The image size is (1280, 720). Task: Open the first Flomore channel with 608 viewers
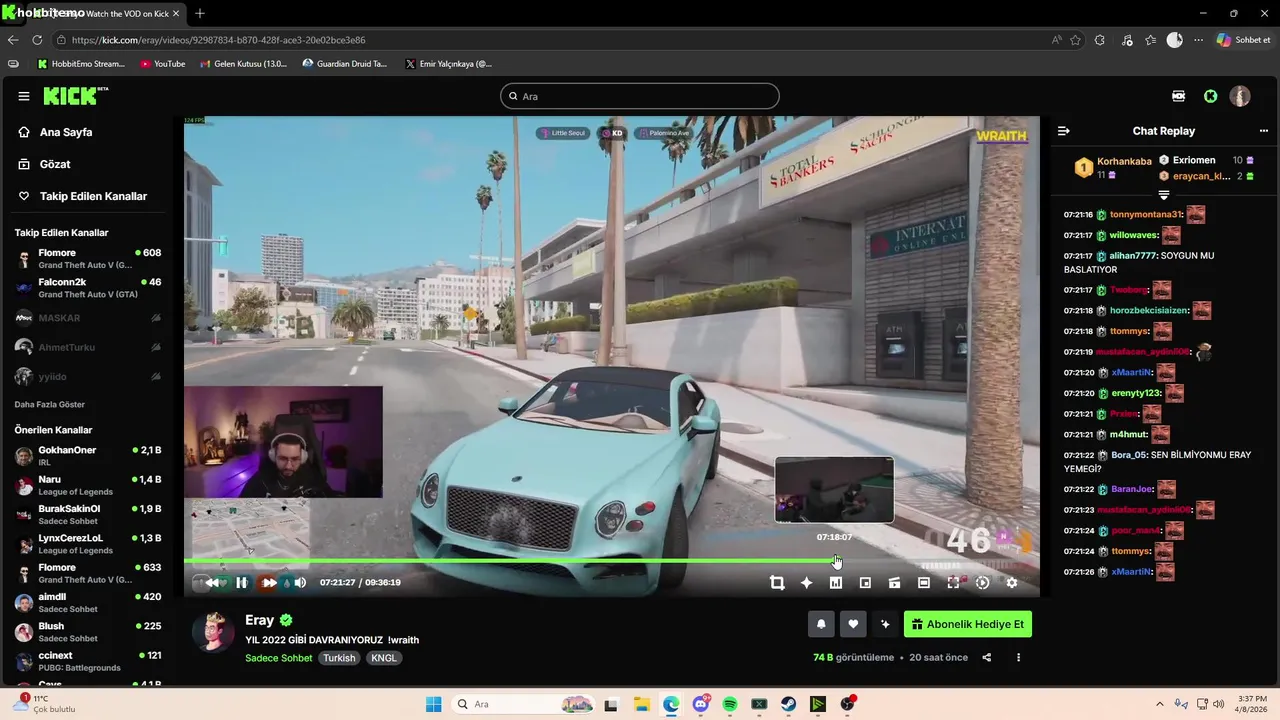(x=88, y=259)
